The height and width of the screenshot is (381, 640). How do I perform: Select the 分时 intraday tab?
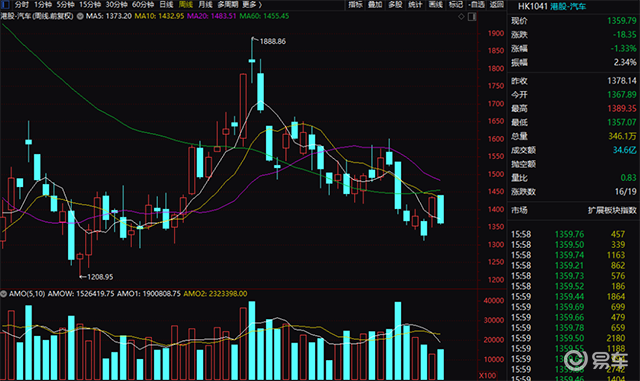click(x=22, y=5)
